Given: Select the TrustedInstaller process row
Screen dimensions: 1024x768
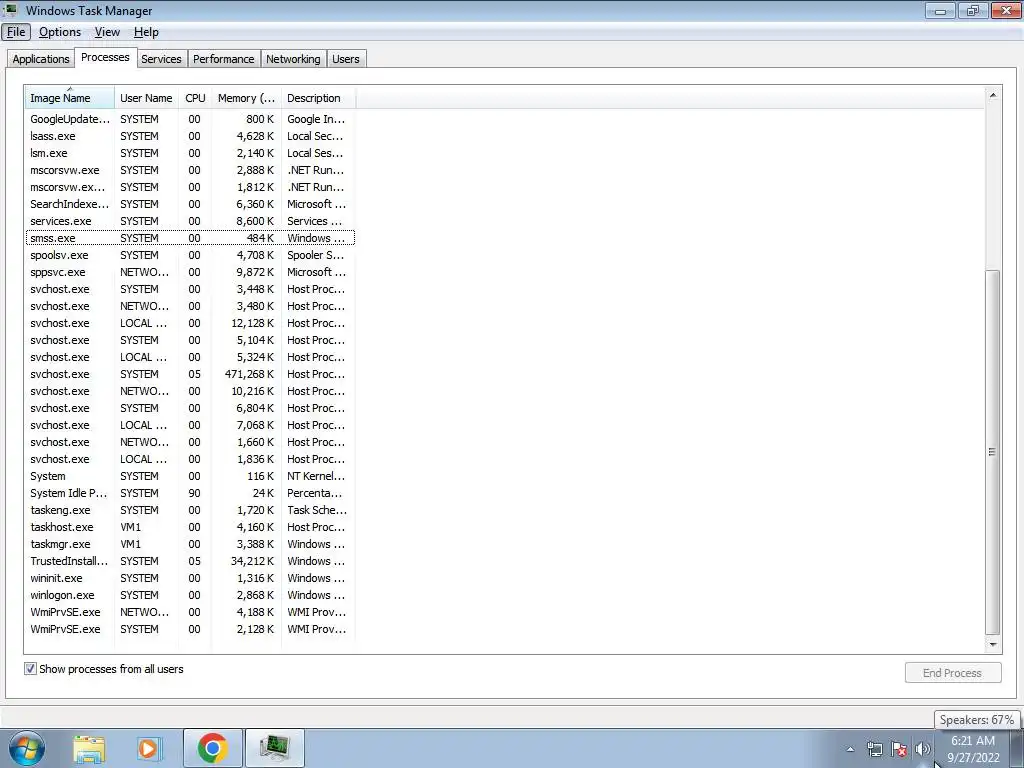Looking at the screenshot, I should tap(190, 561).
